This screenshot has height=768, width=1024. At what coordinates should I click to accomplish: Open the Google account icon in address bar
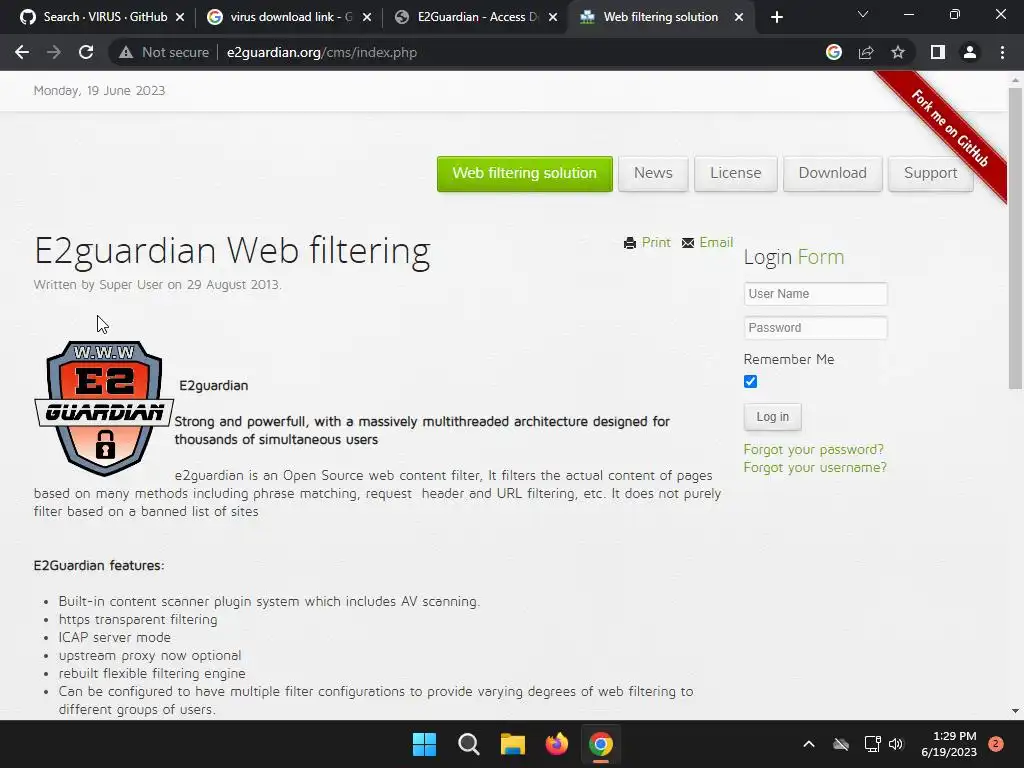click(834, 52)
